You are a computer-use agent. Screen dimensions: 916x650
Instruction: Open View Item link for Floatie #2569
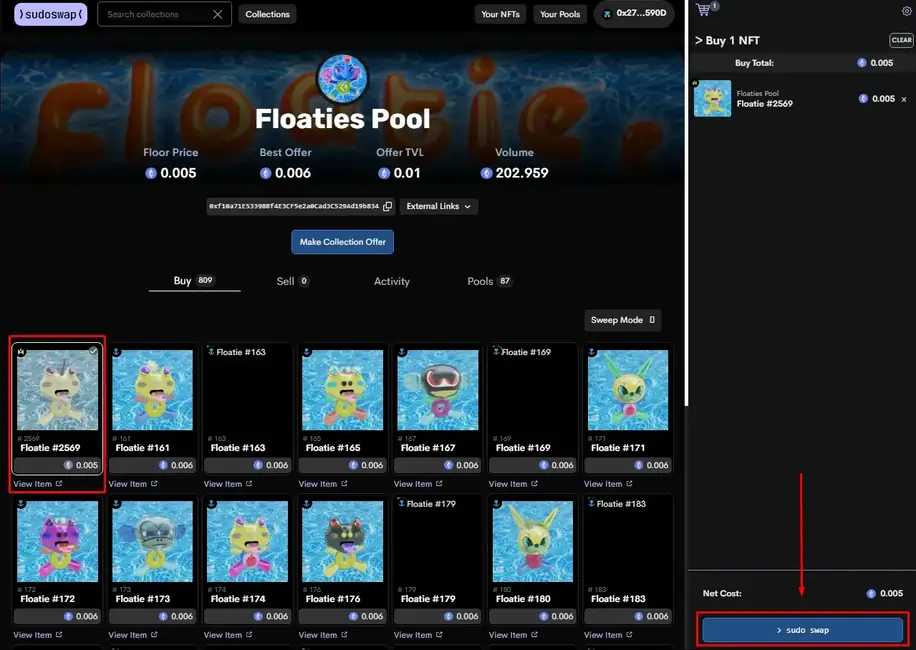pos(37,484)
